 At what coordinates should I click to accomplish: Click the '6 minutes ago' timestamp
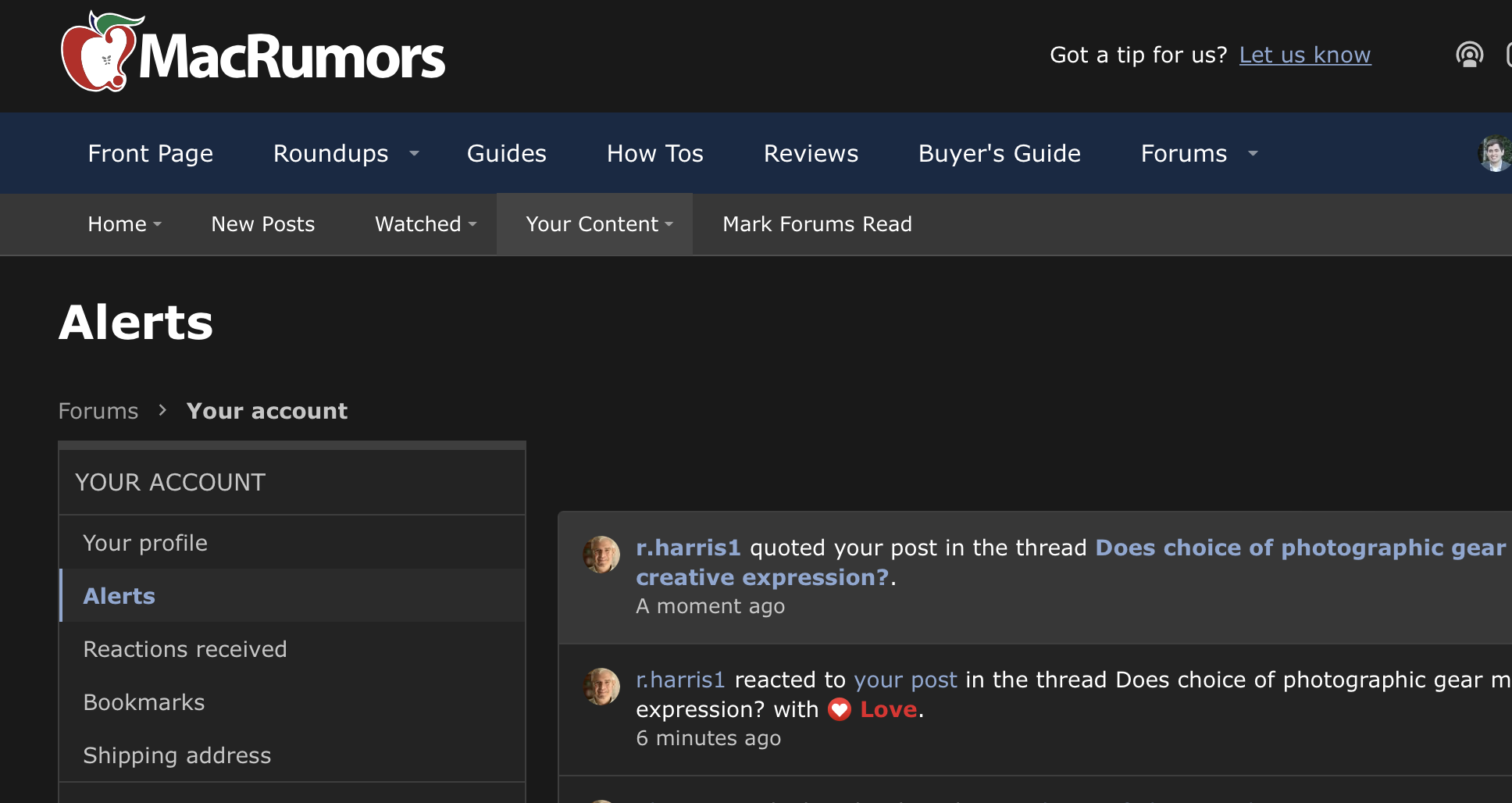[708, 738]
